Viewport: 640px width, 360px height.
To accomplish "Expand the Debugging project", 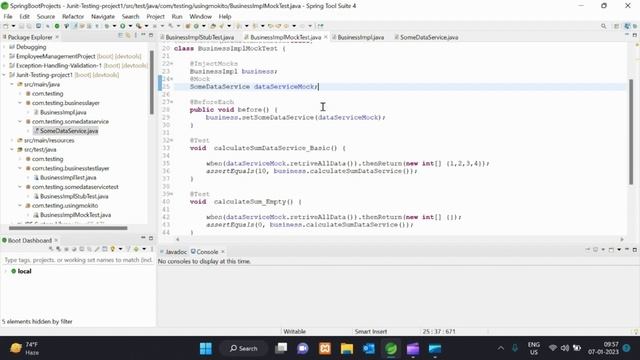I will pos(4,47).
